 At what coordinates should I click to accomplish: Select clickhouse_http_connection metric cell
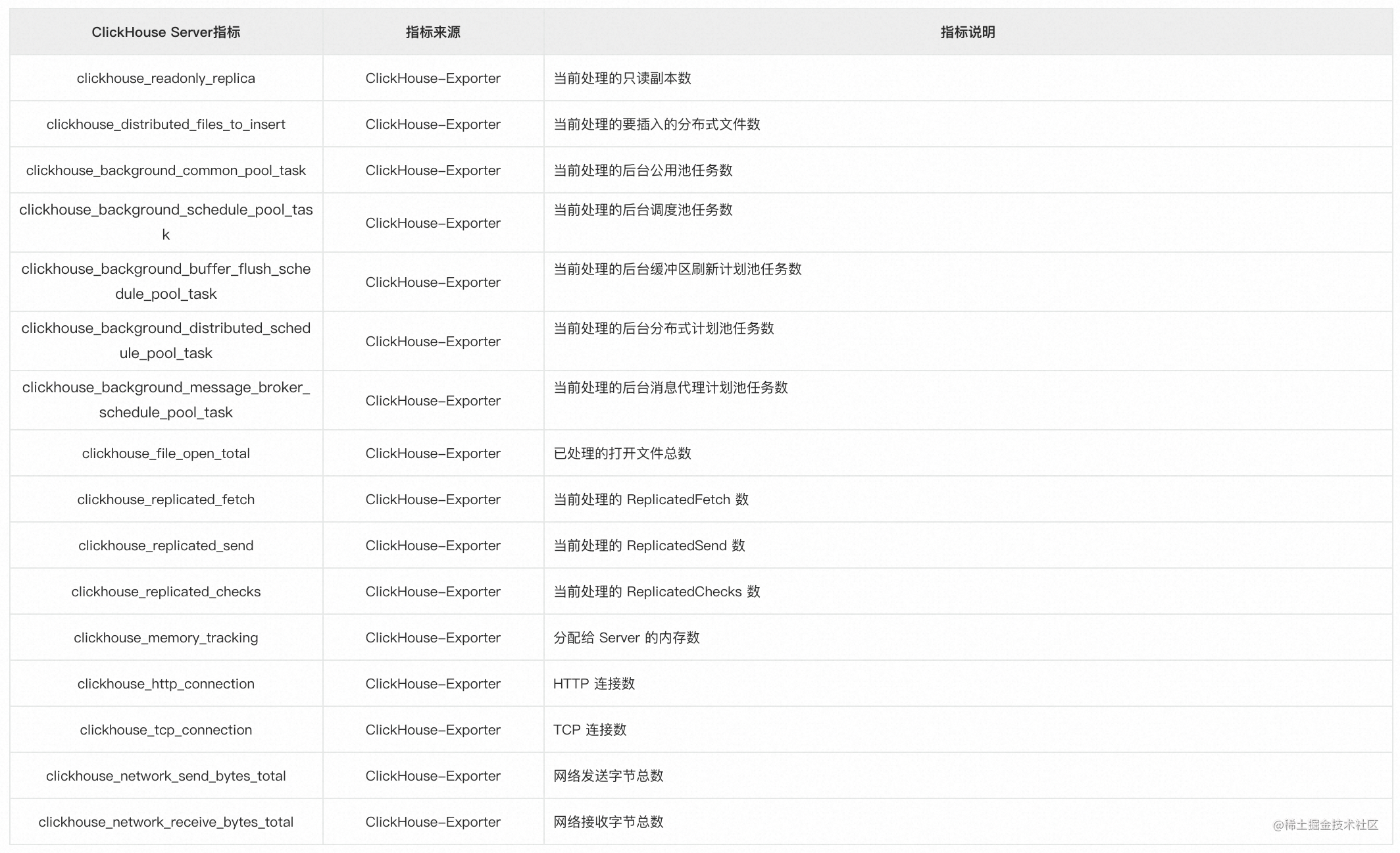click(166, 684)
